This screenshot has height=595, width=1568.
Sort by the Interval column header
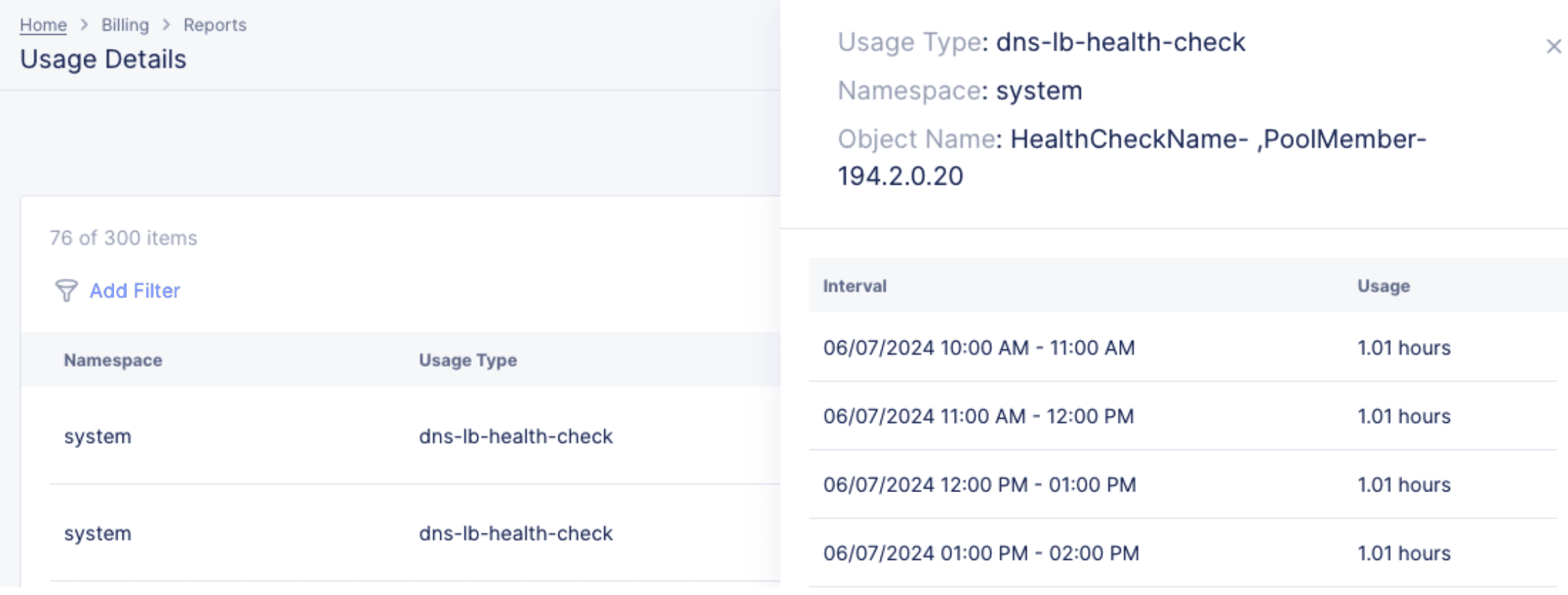coord(855,286)
